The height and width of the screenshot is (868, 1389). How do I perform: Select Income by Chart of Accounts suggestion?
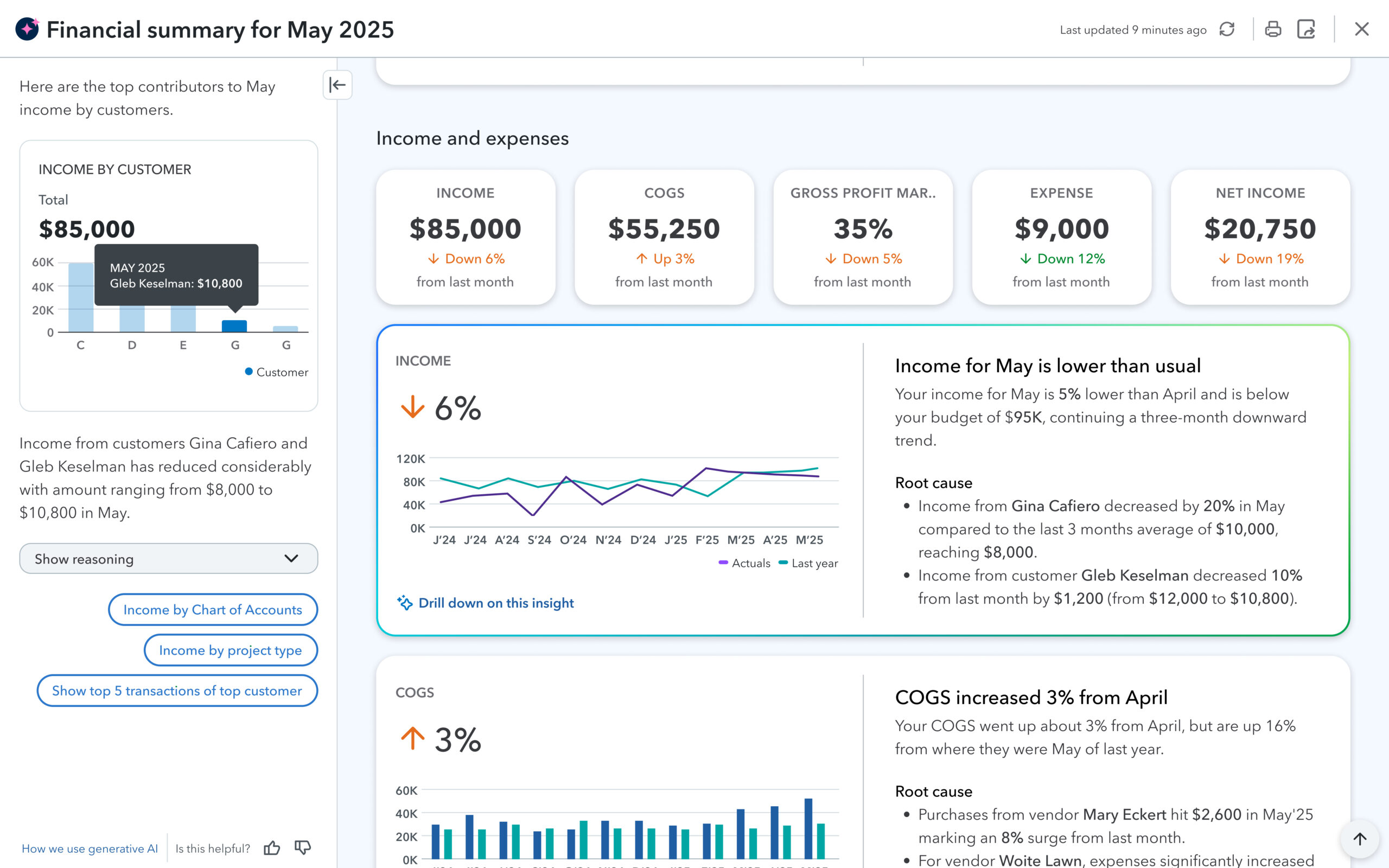(x=212, y=610)
